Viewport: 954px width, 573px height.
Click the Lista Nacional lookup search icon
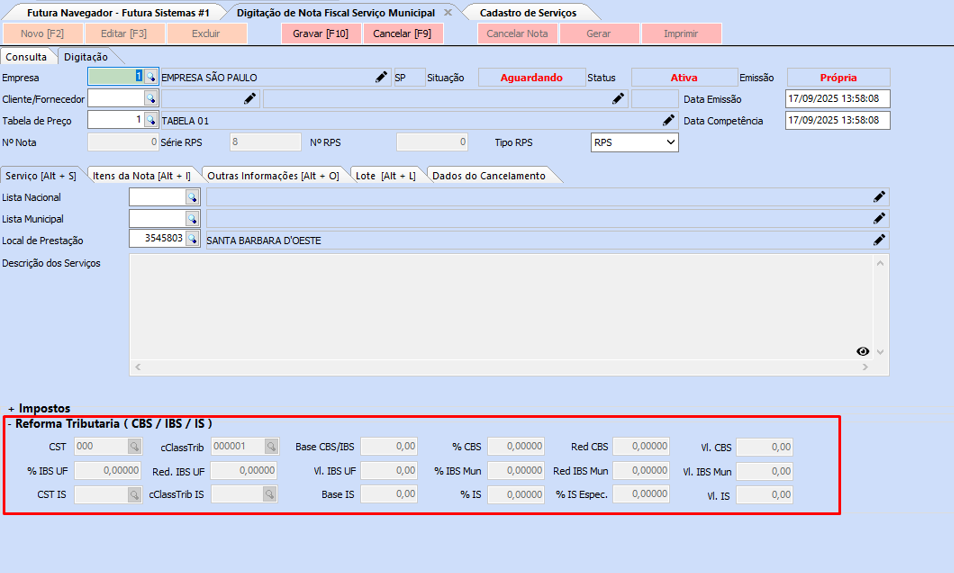pyautogui.click(x=192, y=197)
